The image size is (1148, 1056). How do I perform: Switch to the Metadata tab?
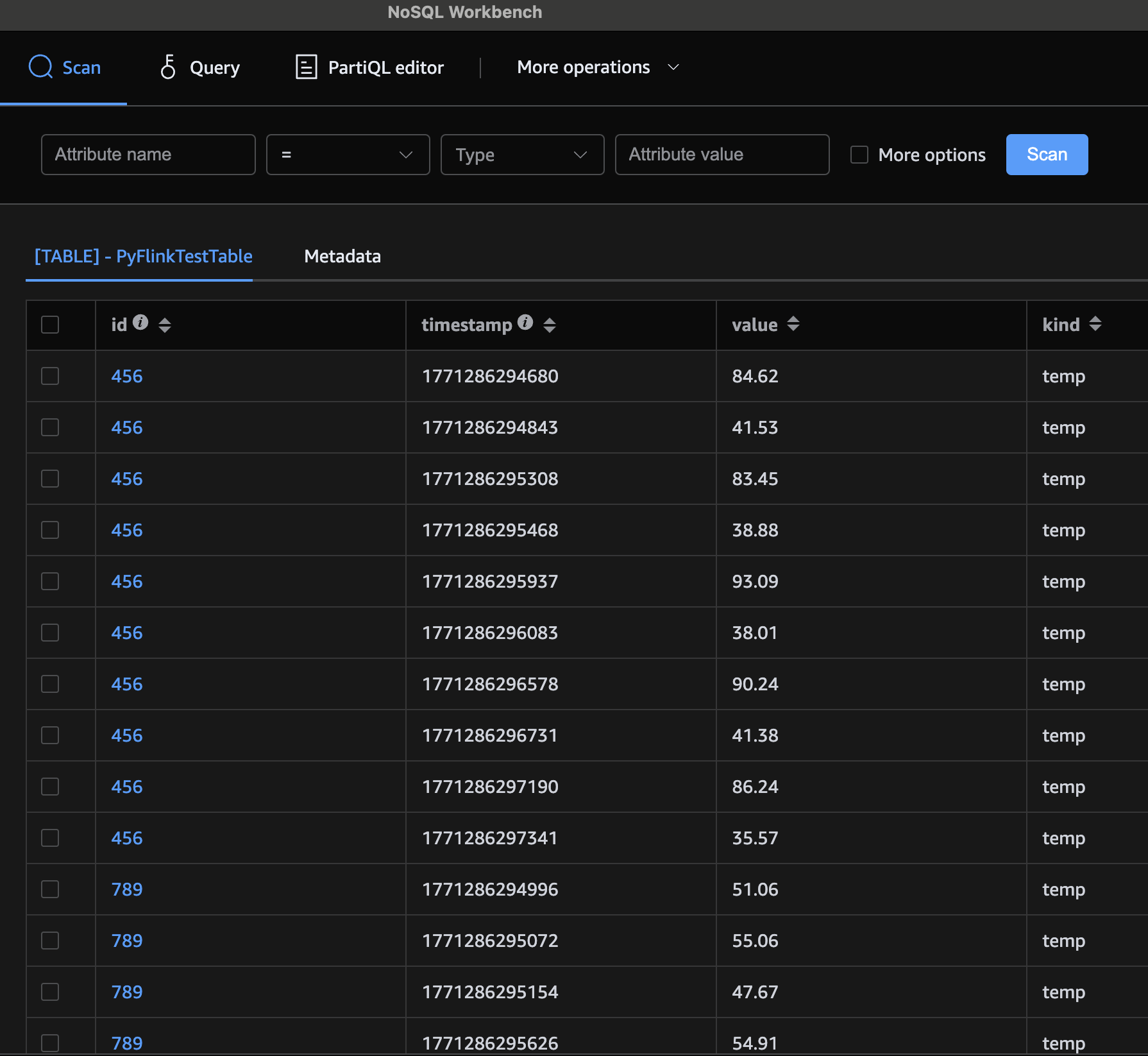tap(342, 257)
